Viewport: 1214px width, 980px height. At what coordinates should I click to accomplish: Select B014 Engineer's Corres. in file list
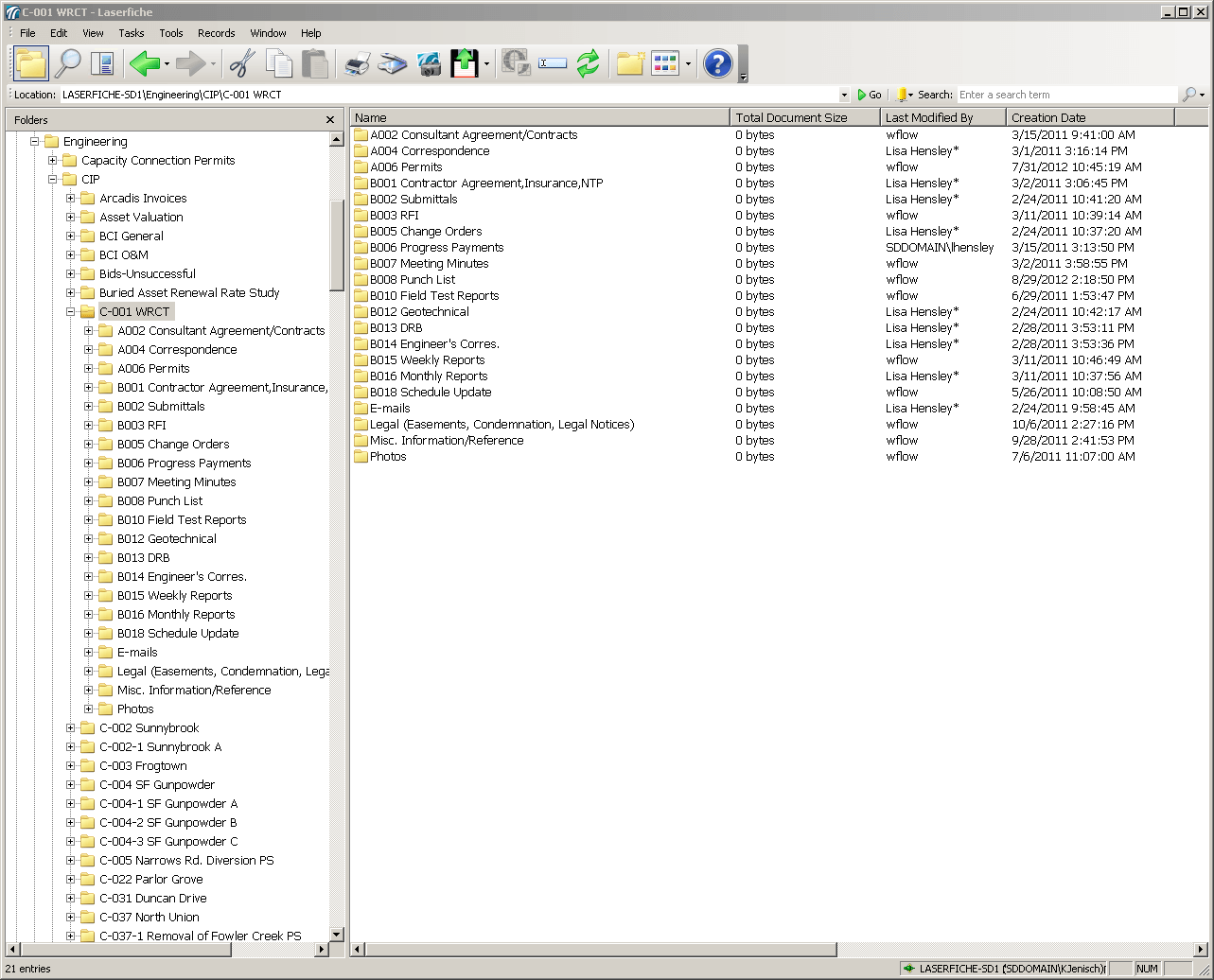[x=434, y=343]
